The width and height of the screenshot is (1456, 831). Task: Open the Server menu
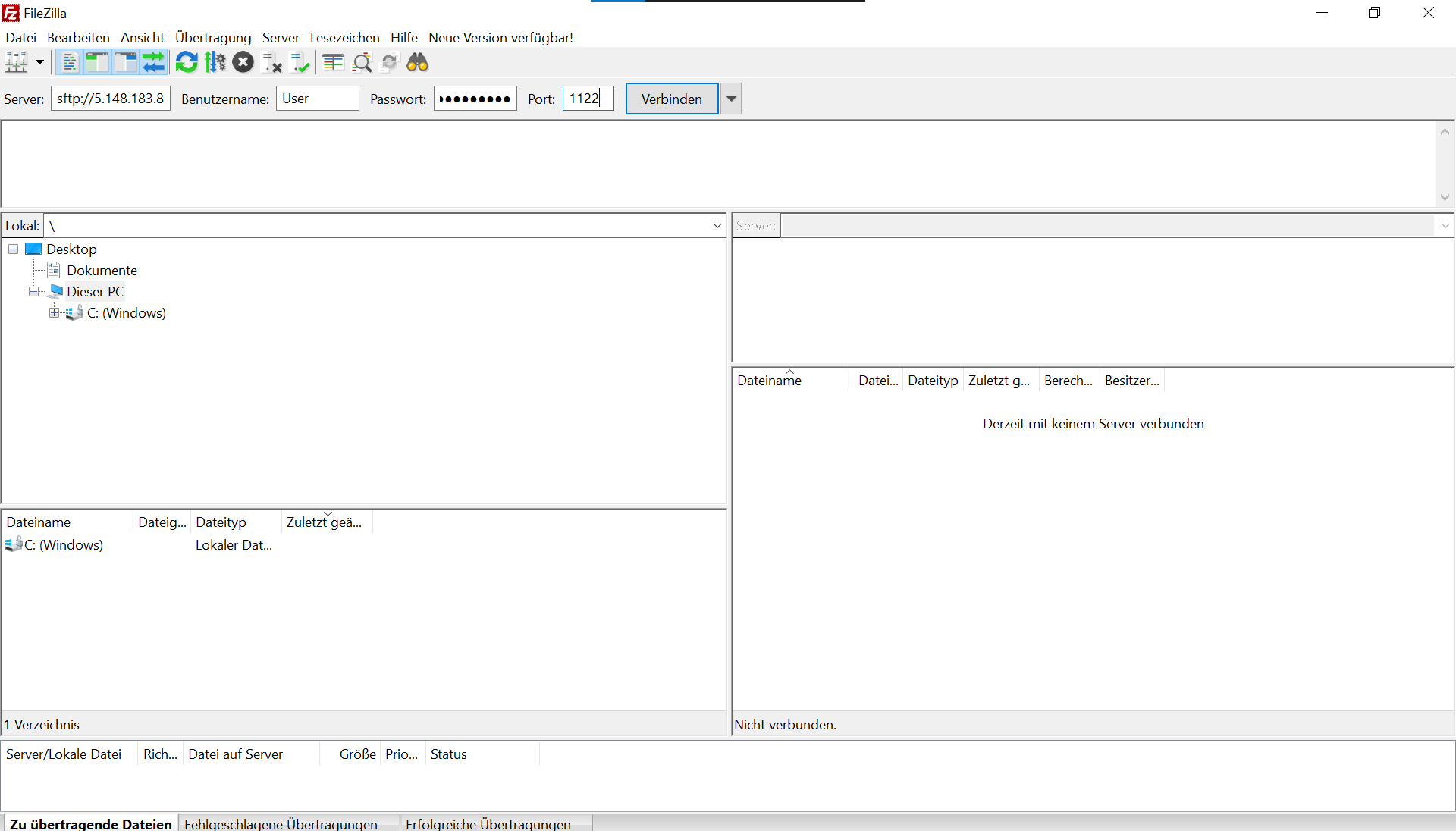[x=281, y=38]
